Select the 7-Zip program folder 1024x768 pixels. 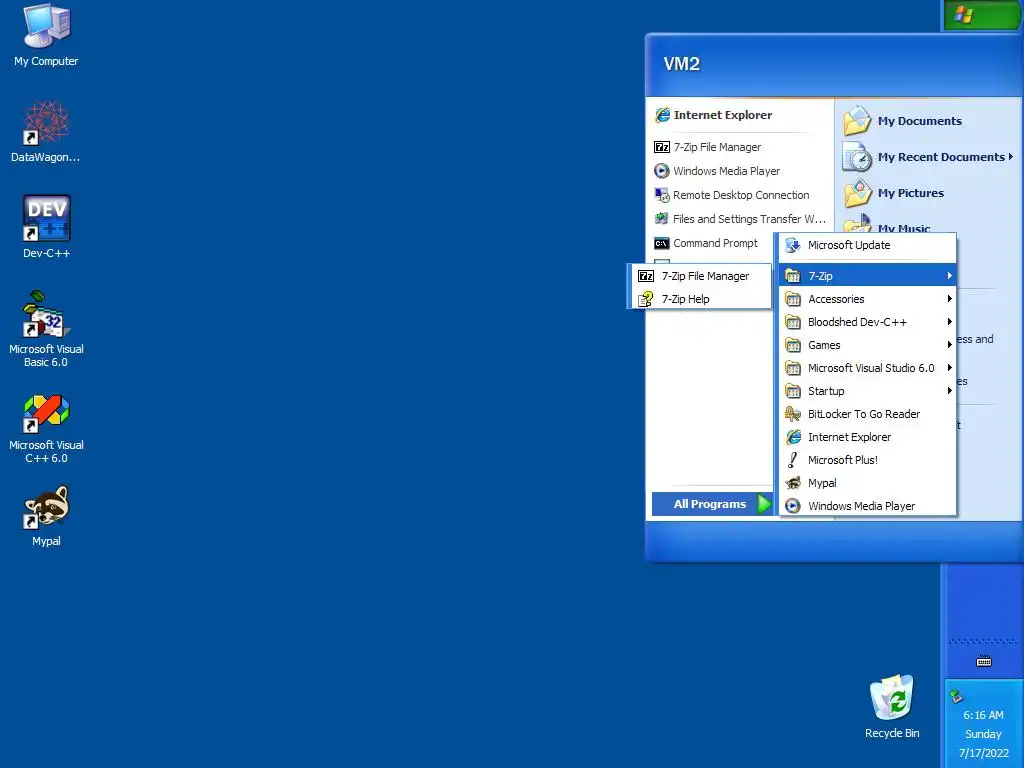pos(867,276)
